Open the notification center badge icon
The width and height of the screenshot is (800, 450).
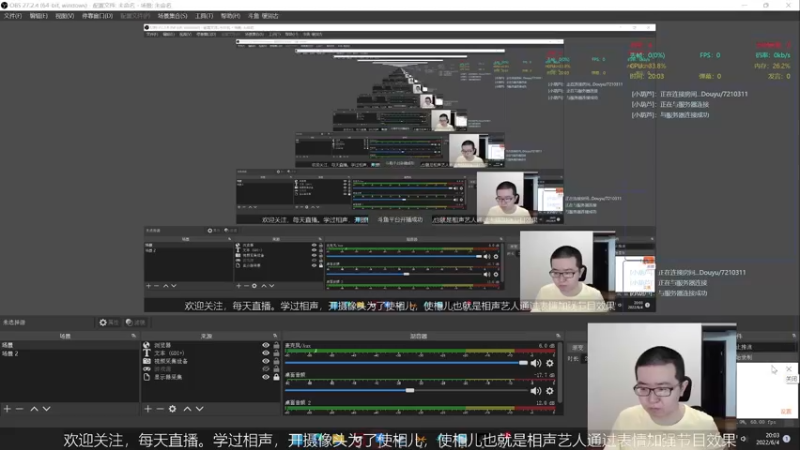[786, 439]
